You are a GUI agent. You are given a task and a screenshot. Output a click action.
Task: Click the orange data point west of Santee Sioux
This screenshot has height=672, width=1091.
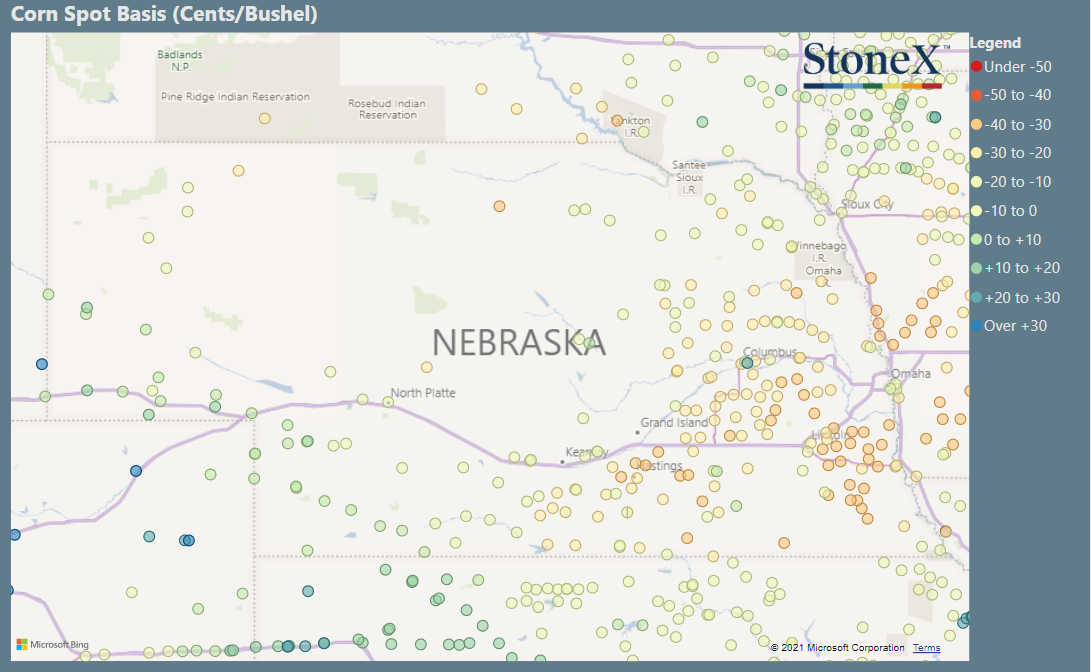pos(500,207)
